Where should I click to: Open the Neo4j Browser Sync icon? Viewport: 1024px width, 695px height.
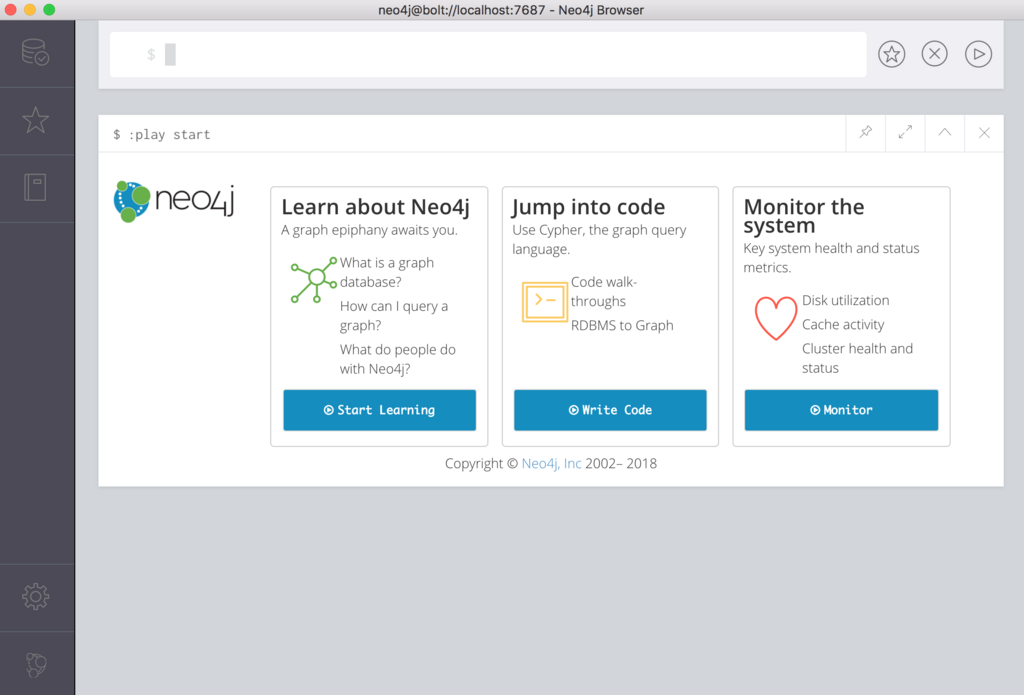click(36, 664)
